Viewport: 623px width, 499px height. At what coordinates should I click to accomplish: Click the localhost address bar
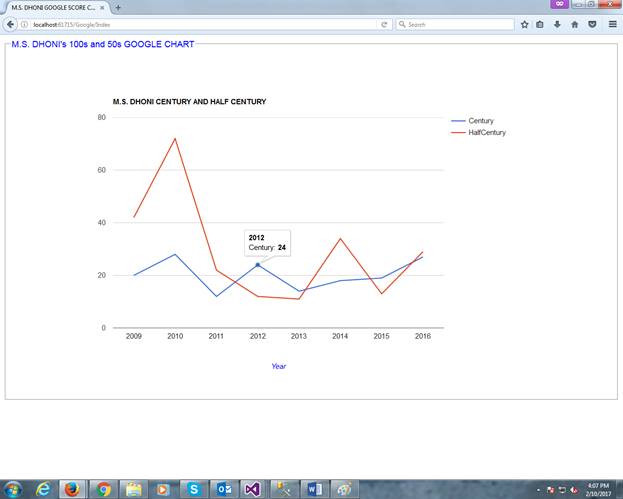tap(203, 25)
